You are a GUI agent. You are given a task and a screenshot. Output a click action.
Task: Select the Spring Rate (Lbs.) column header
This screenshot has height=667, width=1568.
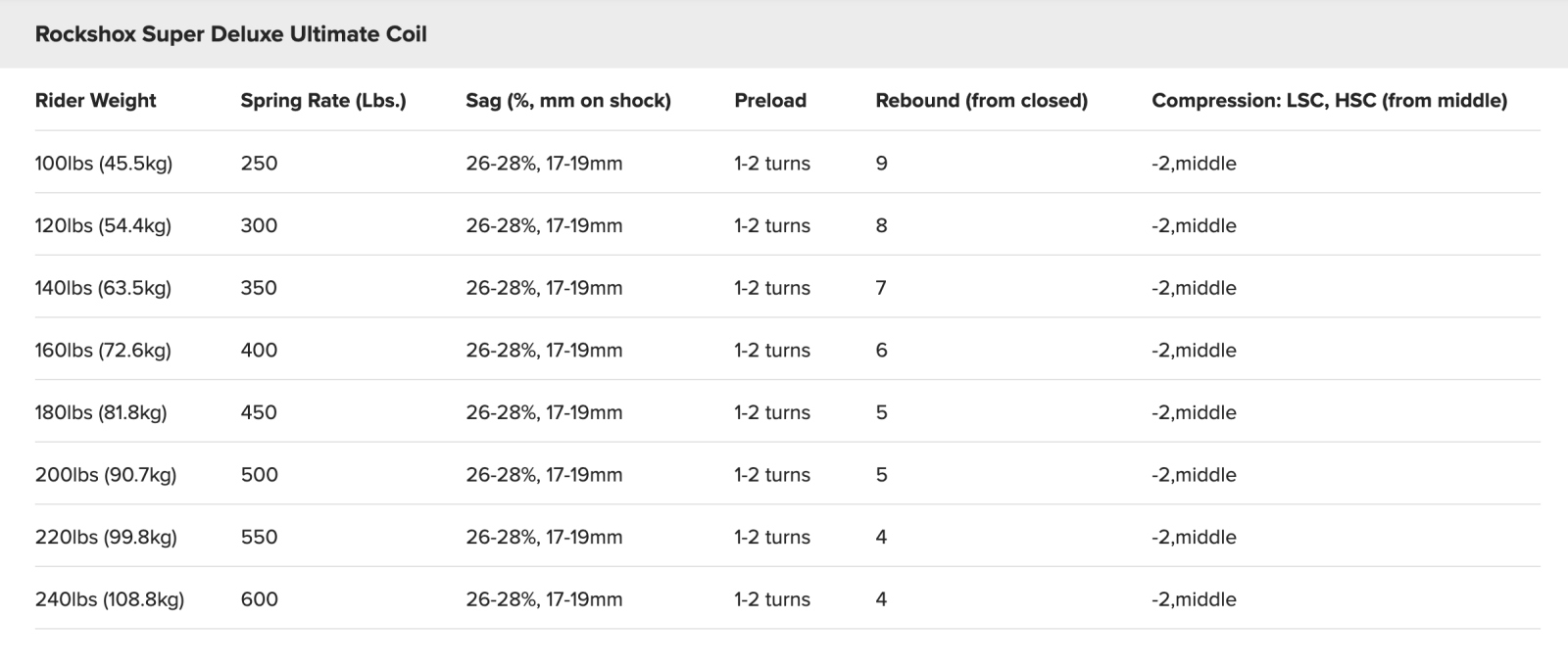322,100
